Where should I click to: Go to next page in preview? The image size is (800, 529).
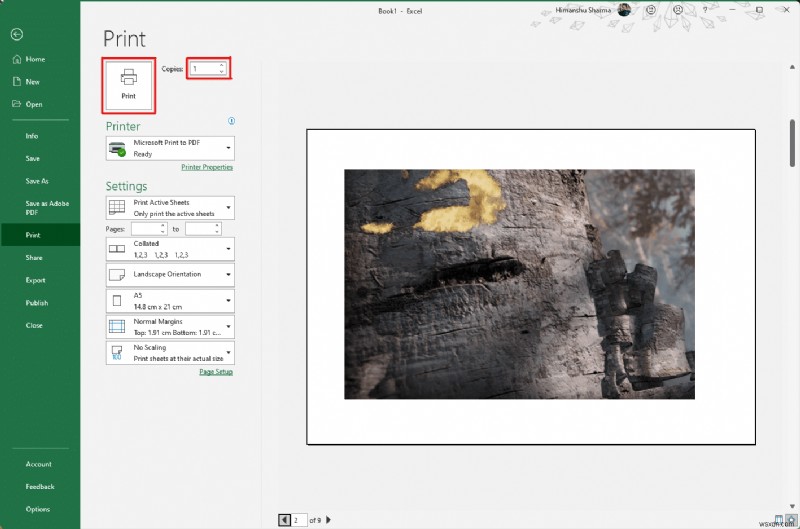329,519
